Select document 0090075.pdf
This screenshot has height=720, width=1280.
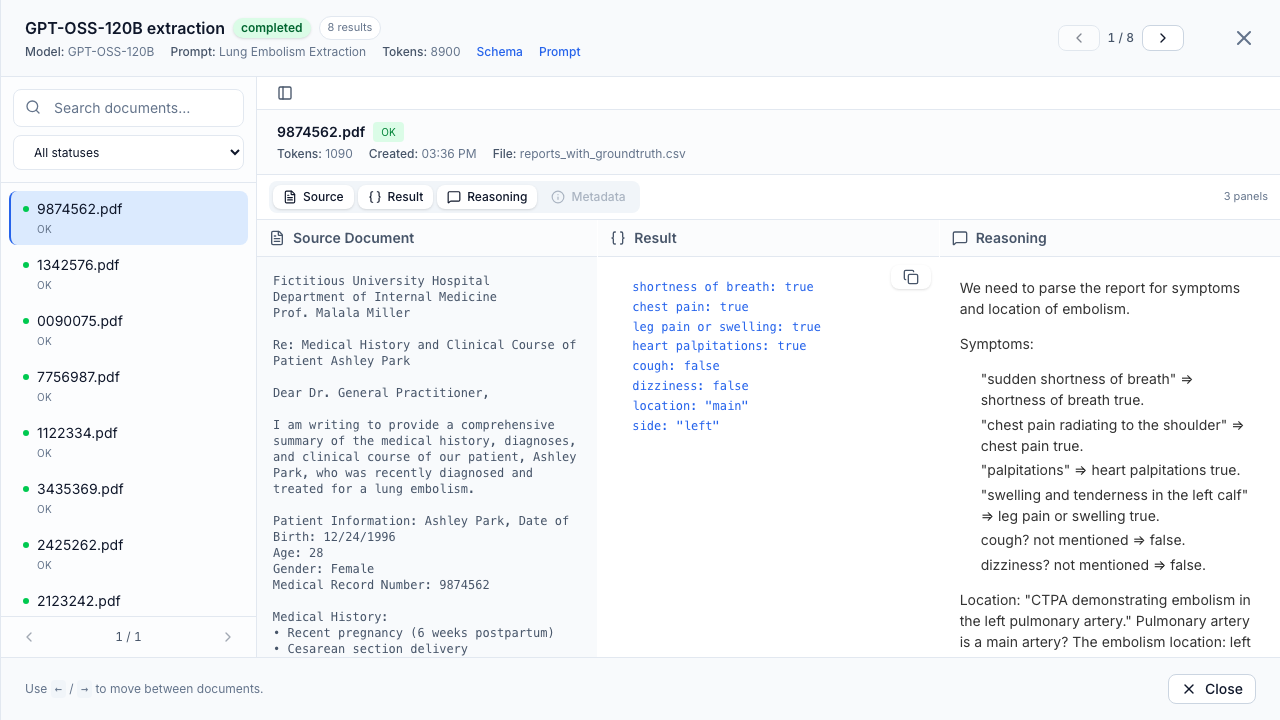pyautogui.click(x=128, y=330)
